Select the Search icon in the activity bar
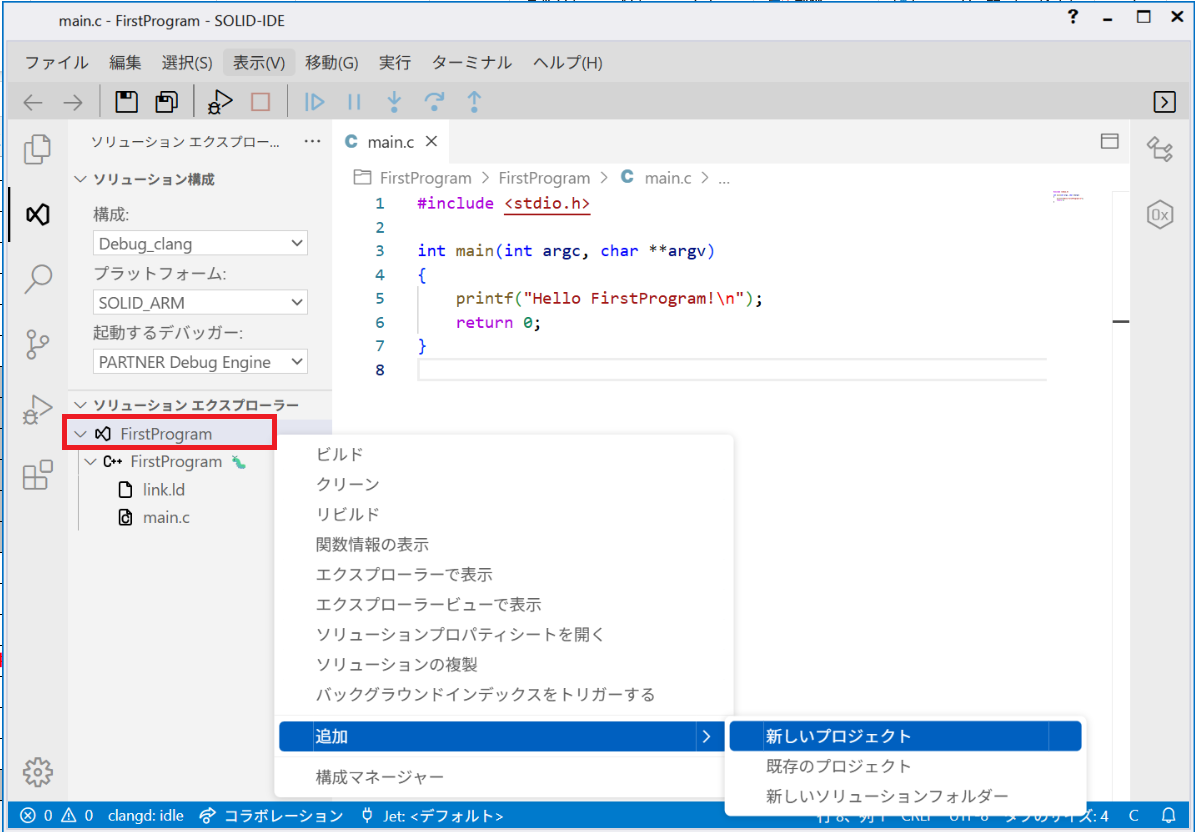This screenshot has height=832, width=1195. pos(36,280)
